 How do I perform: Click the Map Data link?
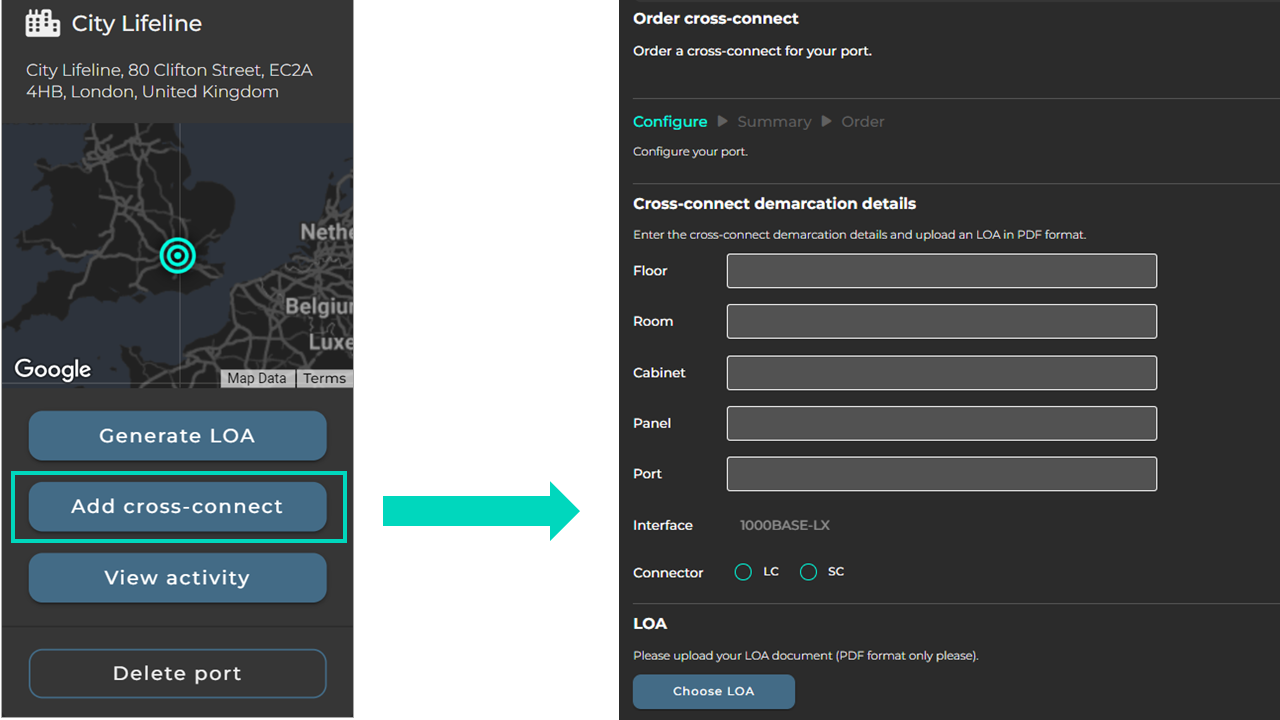click(257, 378)
